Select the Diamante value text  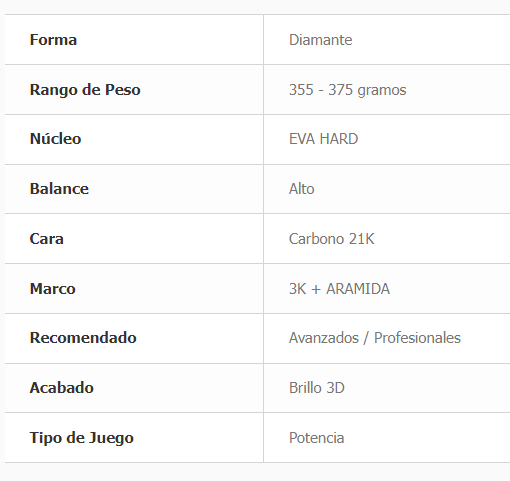click(x=320, y=40)
